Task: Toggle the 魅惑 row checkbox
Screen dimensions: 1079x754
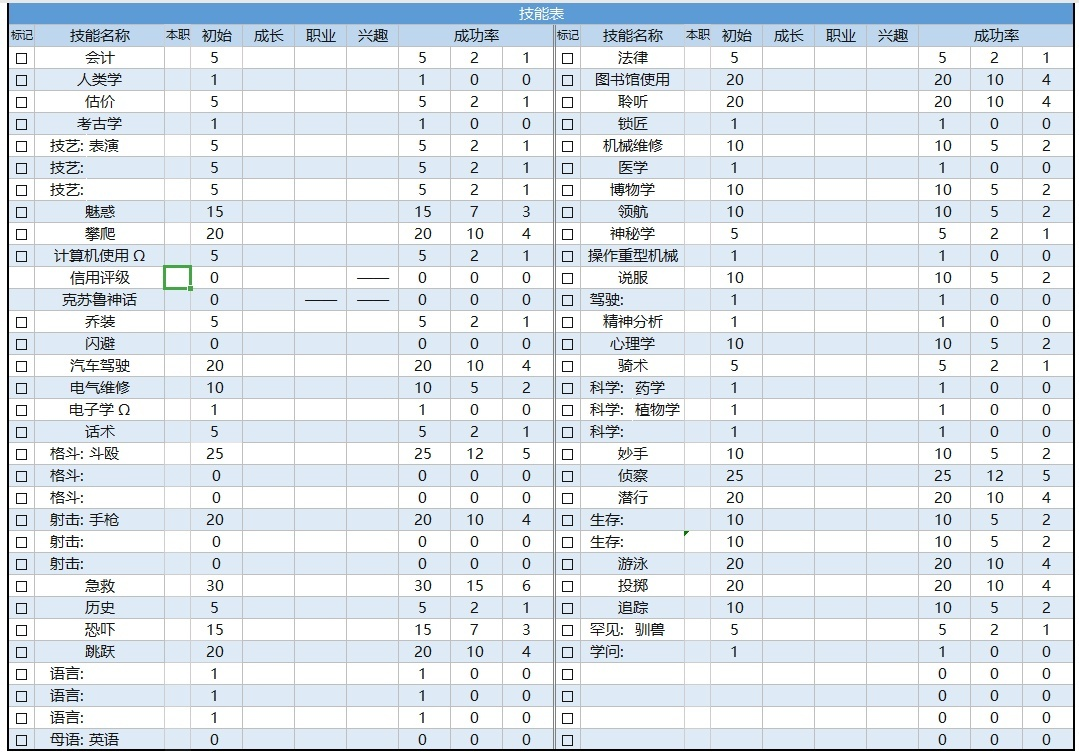Action: tap(21, 213)
